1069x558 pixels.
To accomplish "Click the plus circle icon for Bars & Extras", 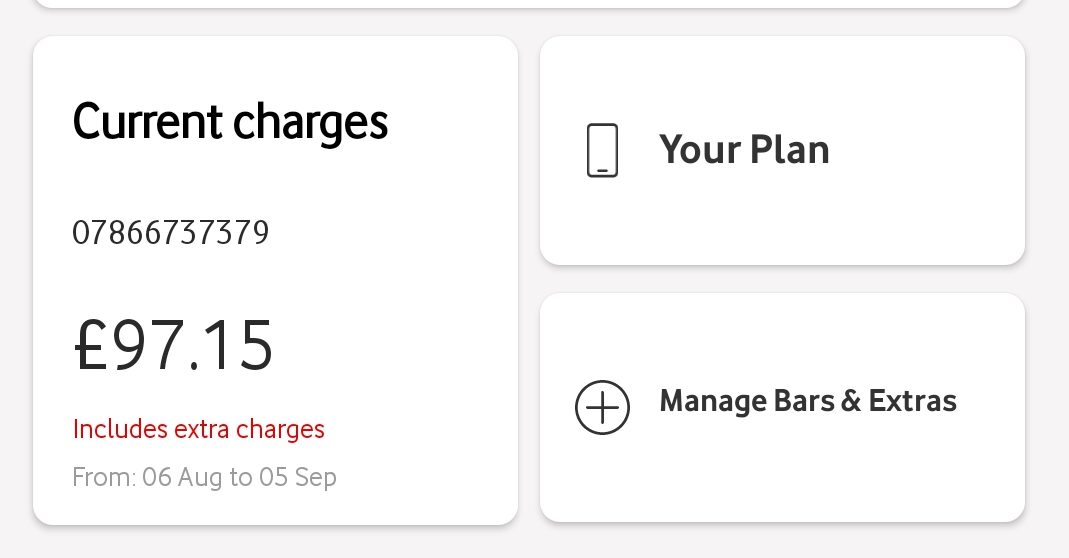I will coord(602,407).
